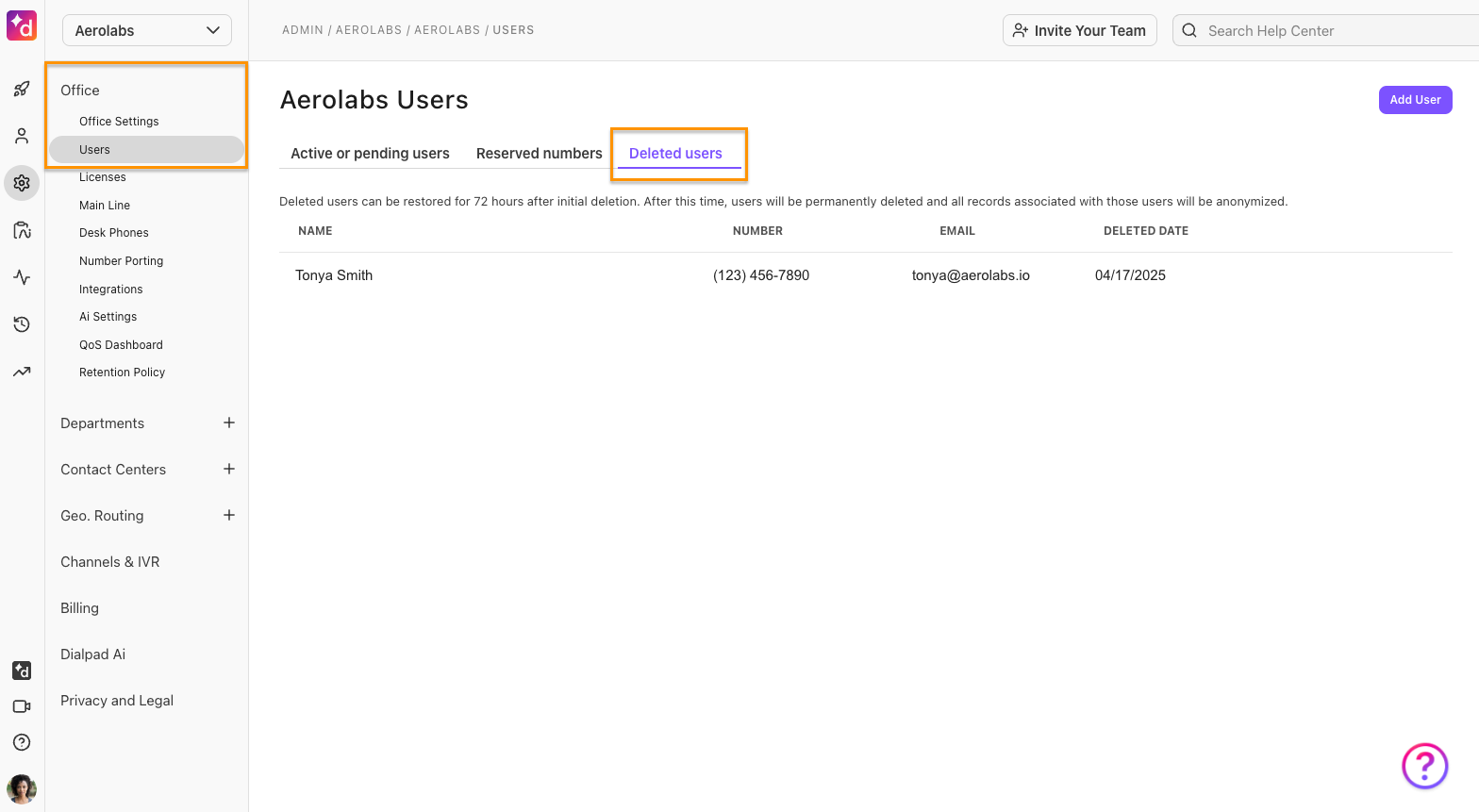Select the admin settings gear icon
This screenshot has width=1479, height=812.
pyautogui.click(x=22, y=183)
